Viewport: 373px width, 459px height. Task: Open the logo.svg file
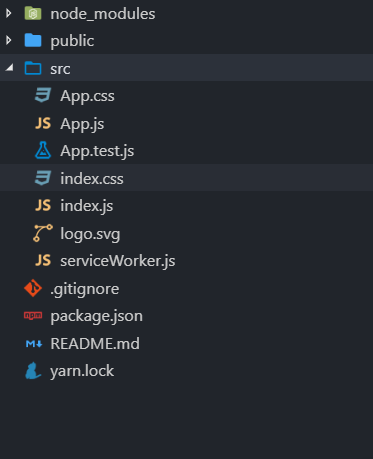pyautogui.click(x=90, y=234)
